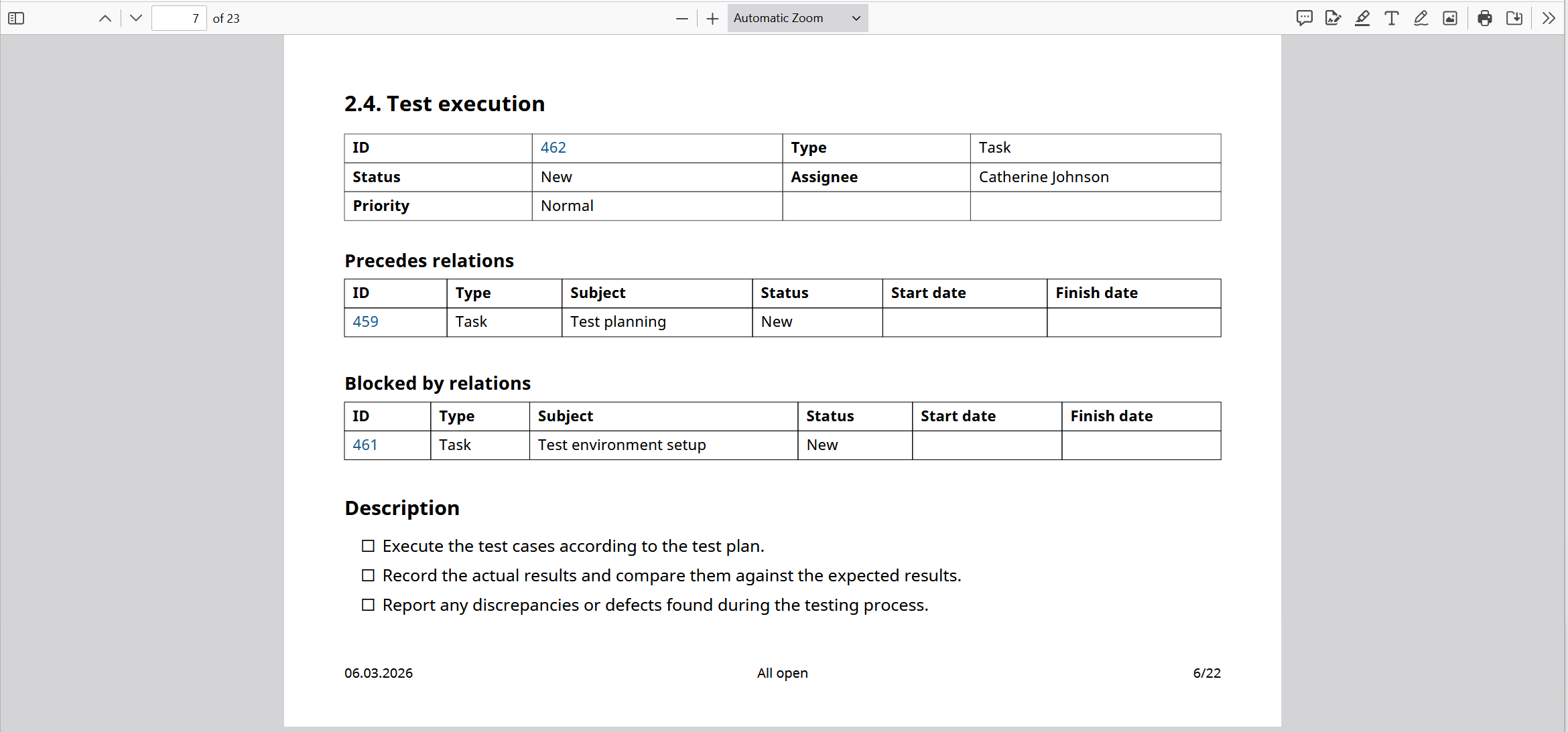Select the draw tool
The image size is (1568, 732).
coord(1420,18)
